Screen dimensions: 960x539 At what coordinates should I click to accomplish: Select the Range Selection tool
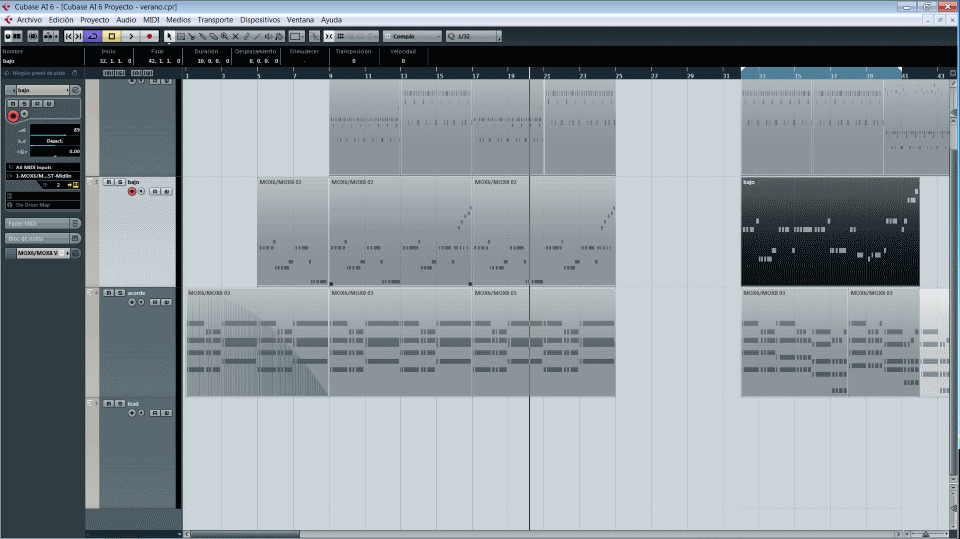point(181,37)
